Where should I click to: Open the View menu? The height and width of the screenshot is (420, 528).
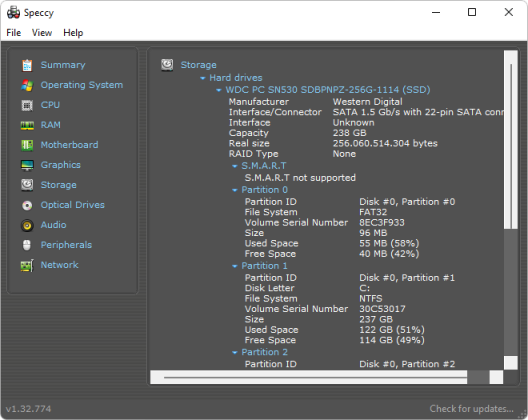[42, 33]
